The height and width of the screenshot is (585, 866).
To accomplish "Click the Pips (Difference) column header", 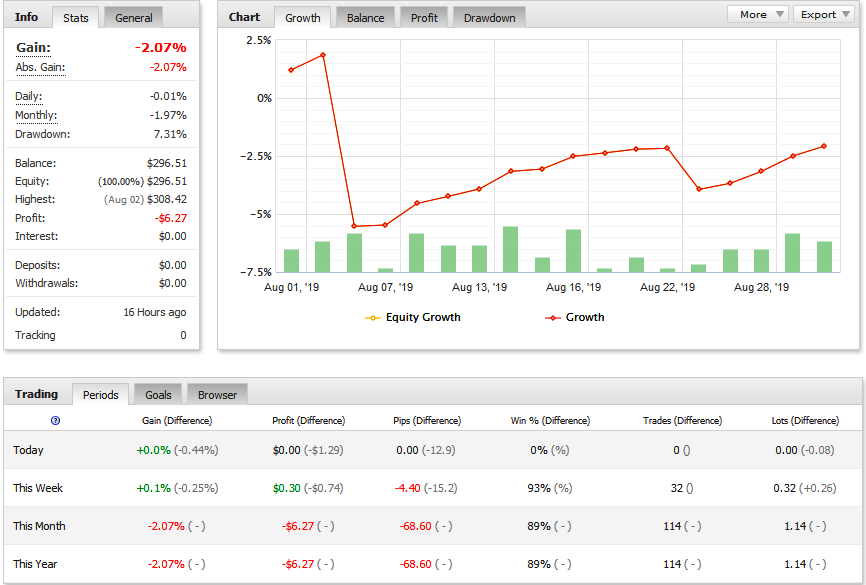I will pyautogui.click(x=427, y=420).
